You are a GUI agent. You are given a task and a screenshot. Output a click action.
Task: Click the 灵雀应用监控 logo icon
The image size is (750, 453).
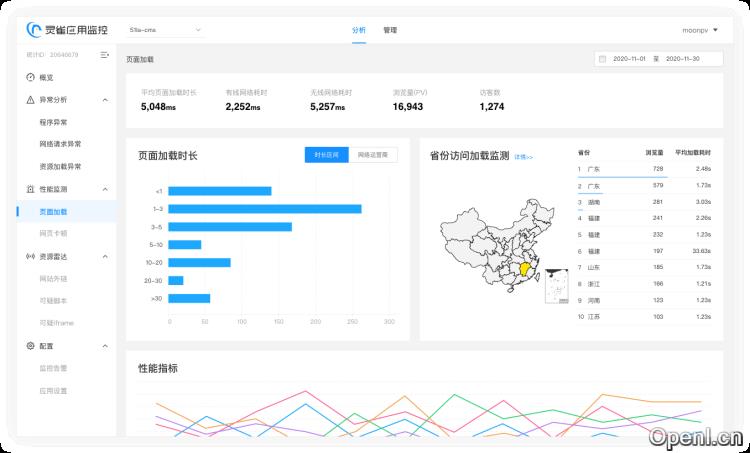(x=33, y=30)
